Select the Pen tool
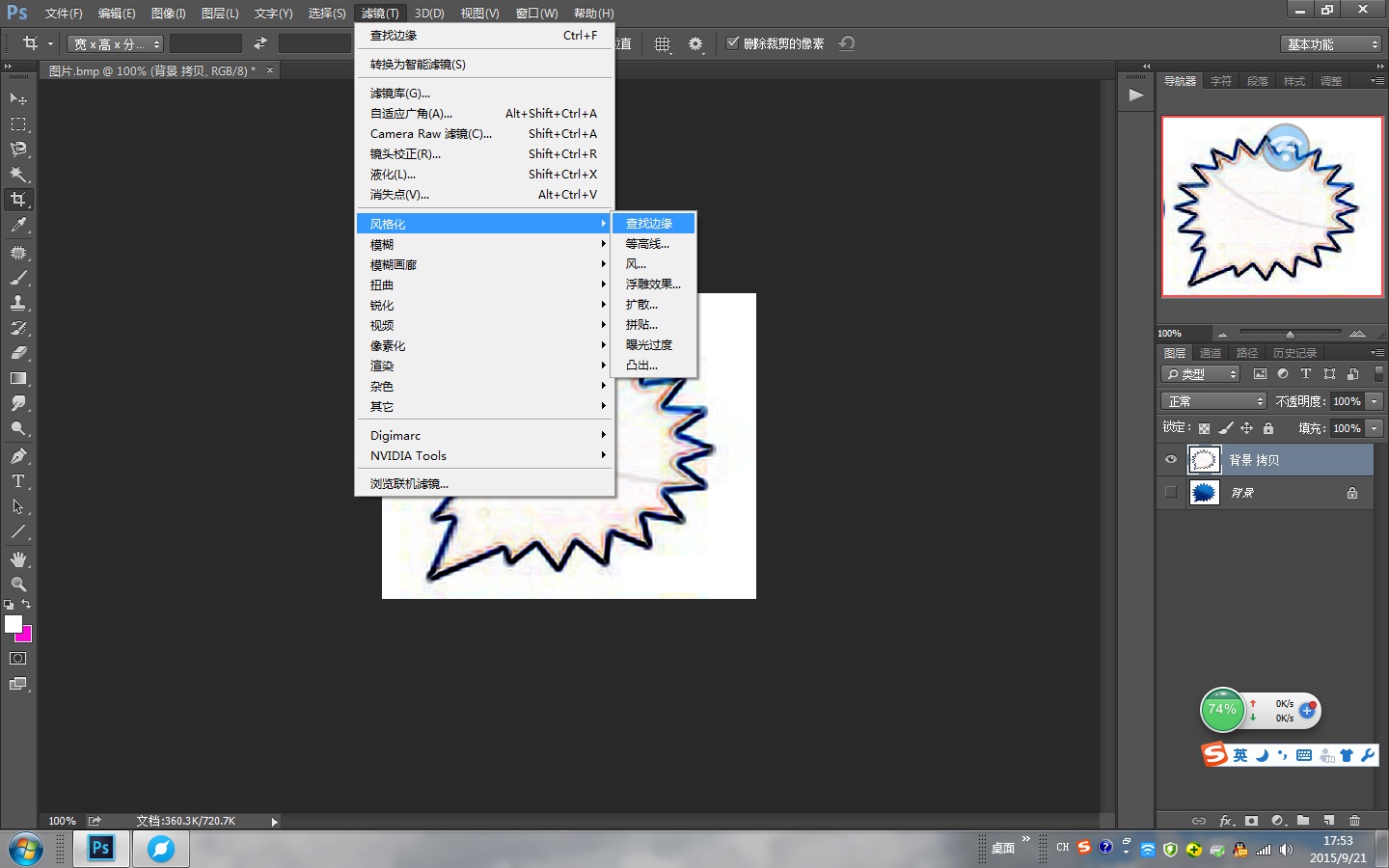The image size is (1389, 868). tap(18, 455)
